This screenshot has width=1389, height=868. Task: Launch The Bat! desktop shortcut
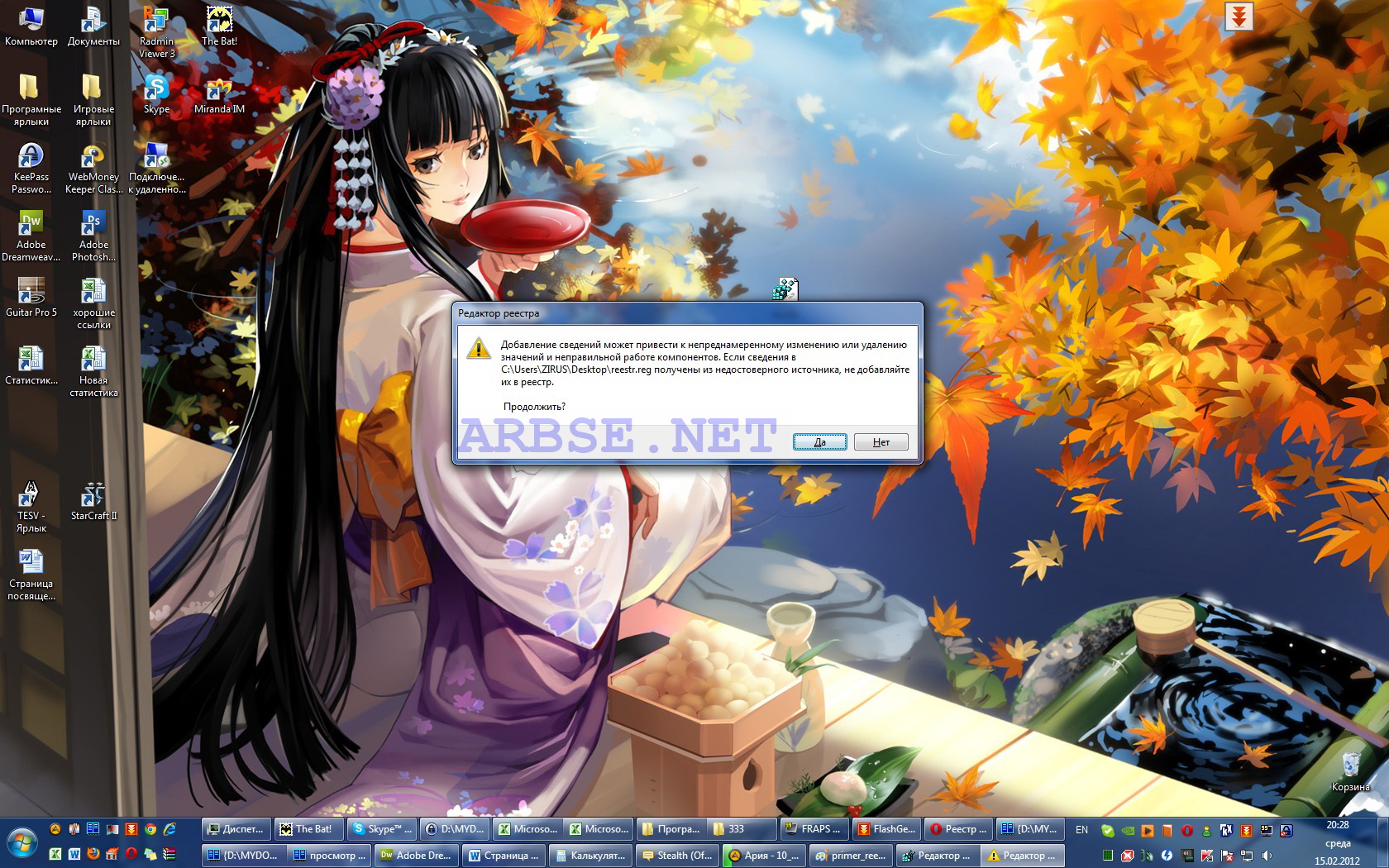tap(219, 27)
